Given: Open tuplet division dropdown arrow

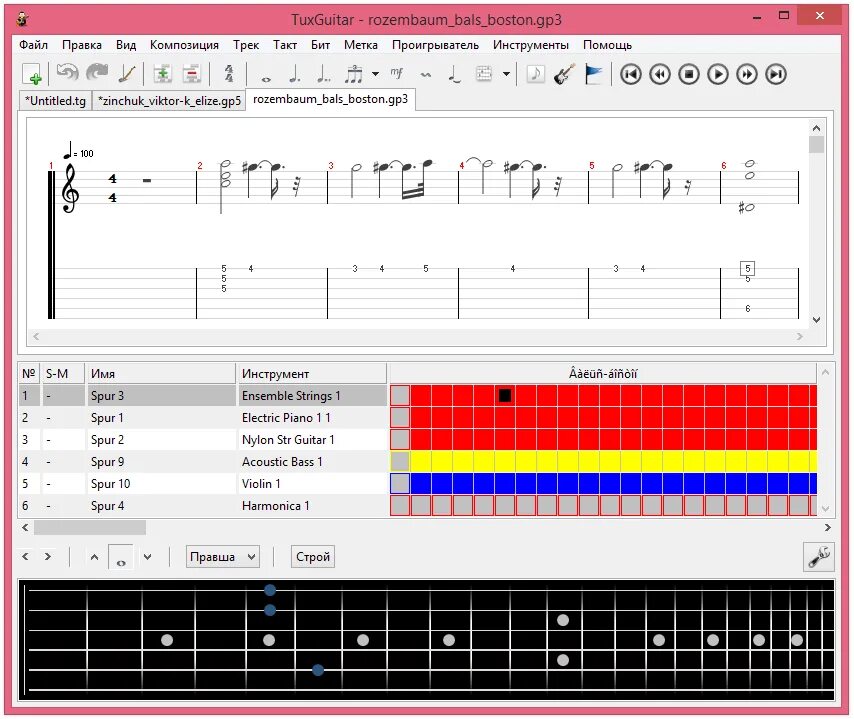Looking at the screenshot, I should (375, 74).
